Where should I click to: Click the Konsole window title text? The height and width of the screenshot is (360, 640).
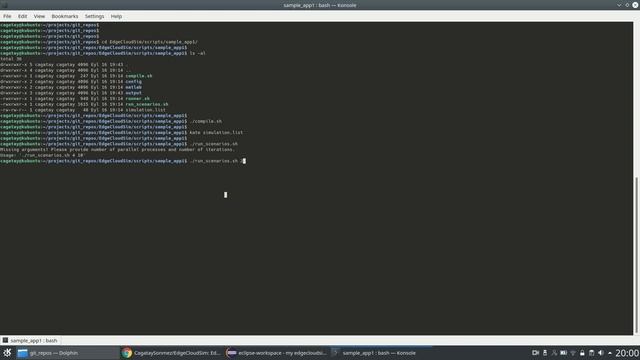(x=320, y=5)
